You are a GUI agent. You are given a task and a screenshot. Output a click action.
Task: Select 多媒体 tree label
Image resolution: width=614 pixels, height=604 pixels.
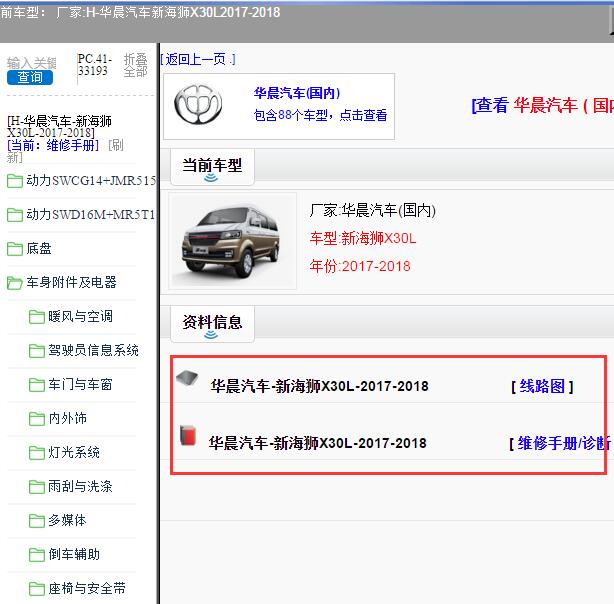[x=67, y=520]
